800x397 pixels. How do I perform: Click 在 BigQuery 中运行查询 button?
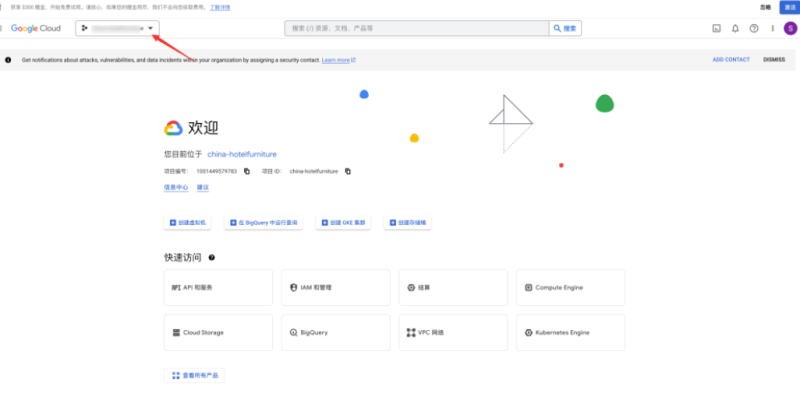tap(263, 223)
